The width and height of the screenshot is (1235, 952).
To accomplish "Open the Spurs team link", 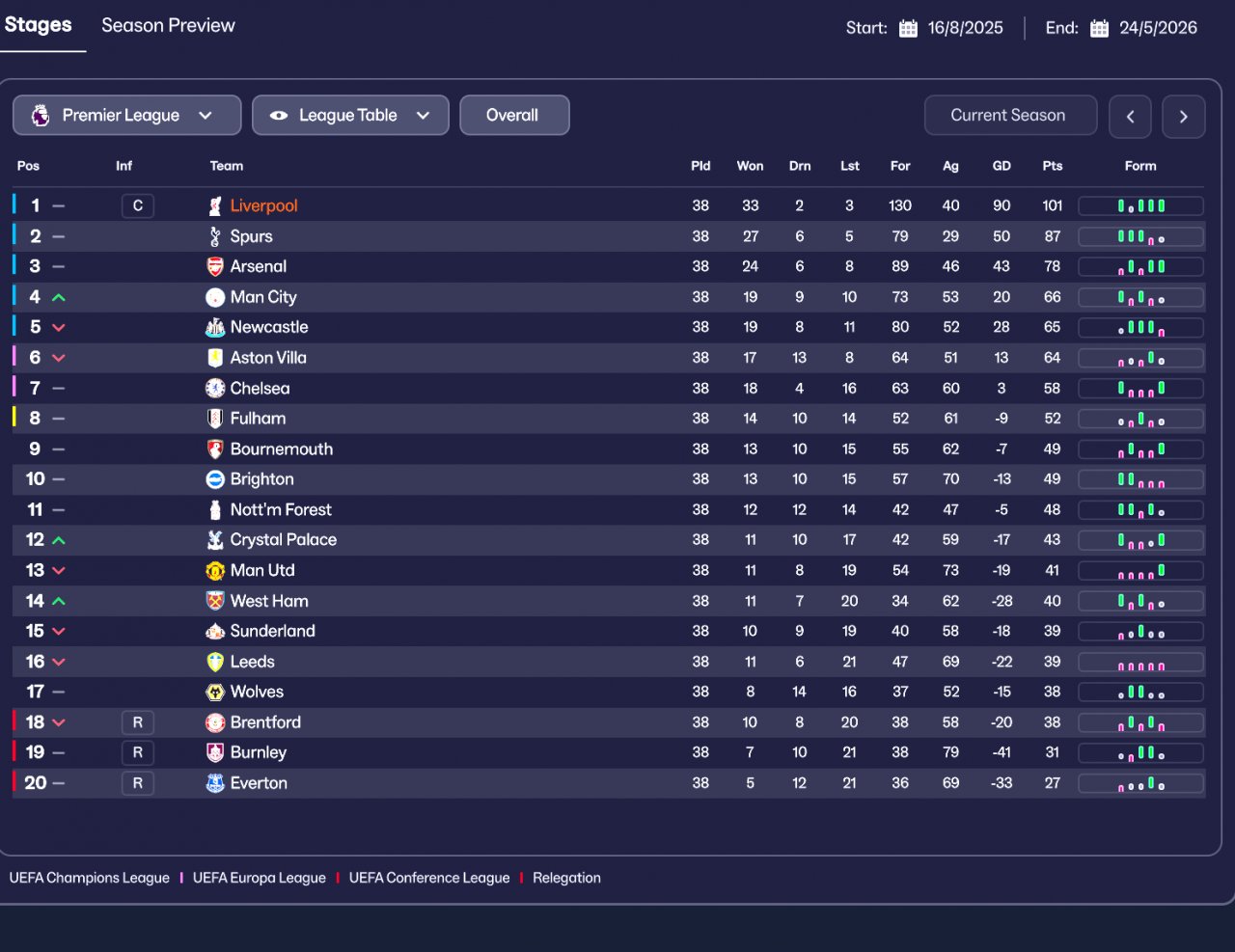I will click(x=251, y=236).
